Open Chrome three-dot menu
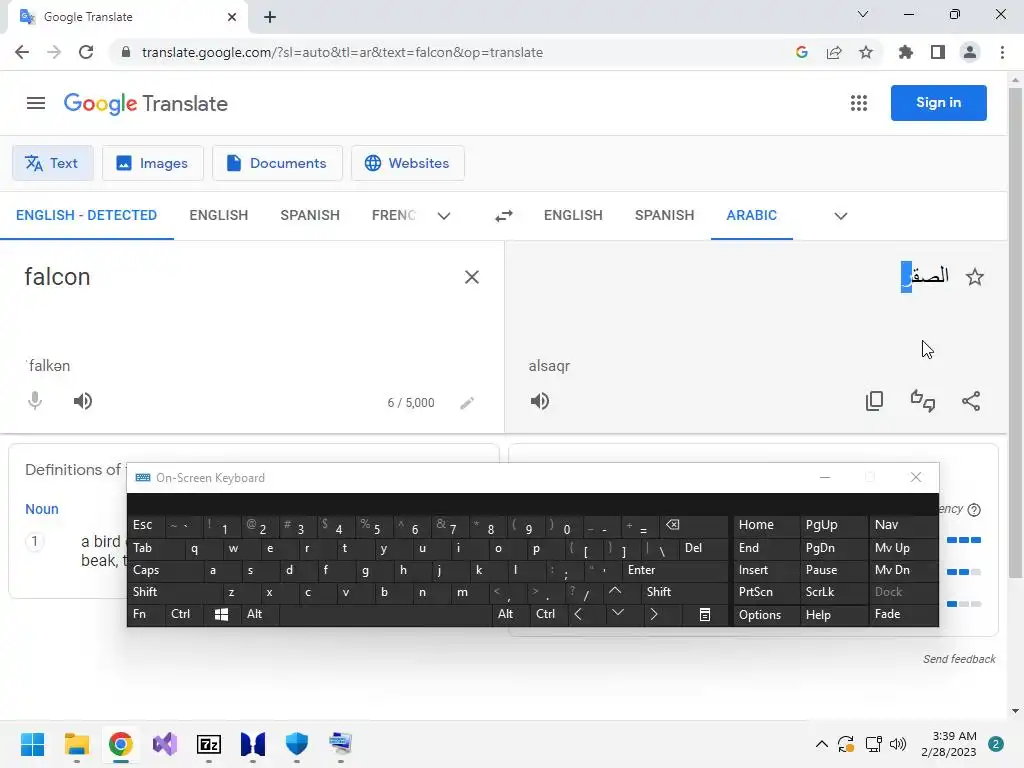The height and width of the screenshot is (768, 1024). (1002, 52)
